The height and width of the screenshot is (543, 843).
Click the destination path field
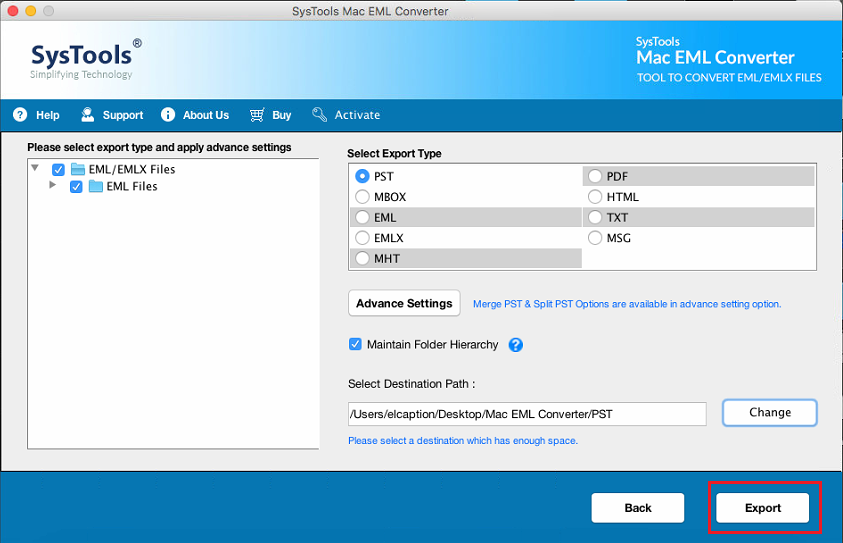coord(527,414)
